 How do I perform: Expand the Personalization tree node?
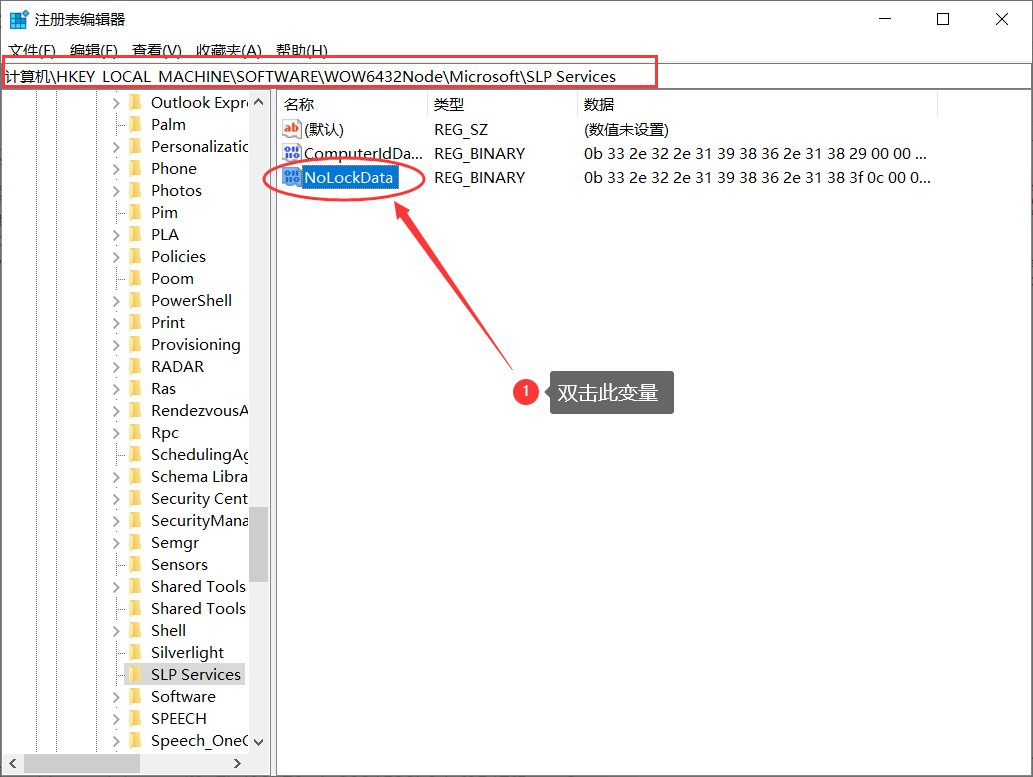pos(116,147)
